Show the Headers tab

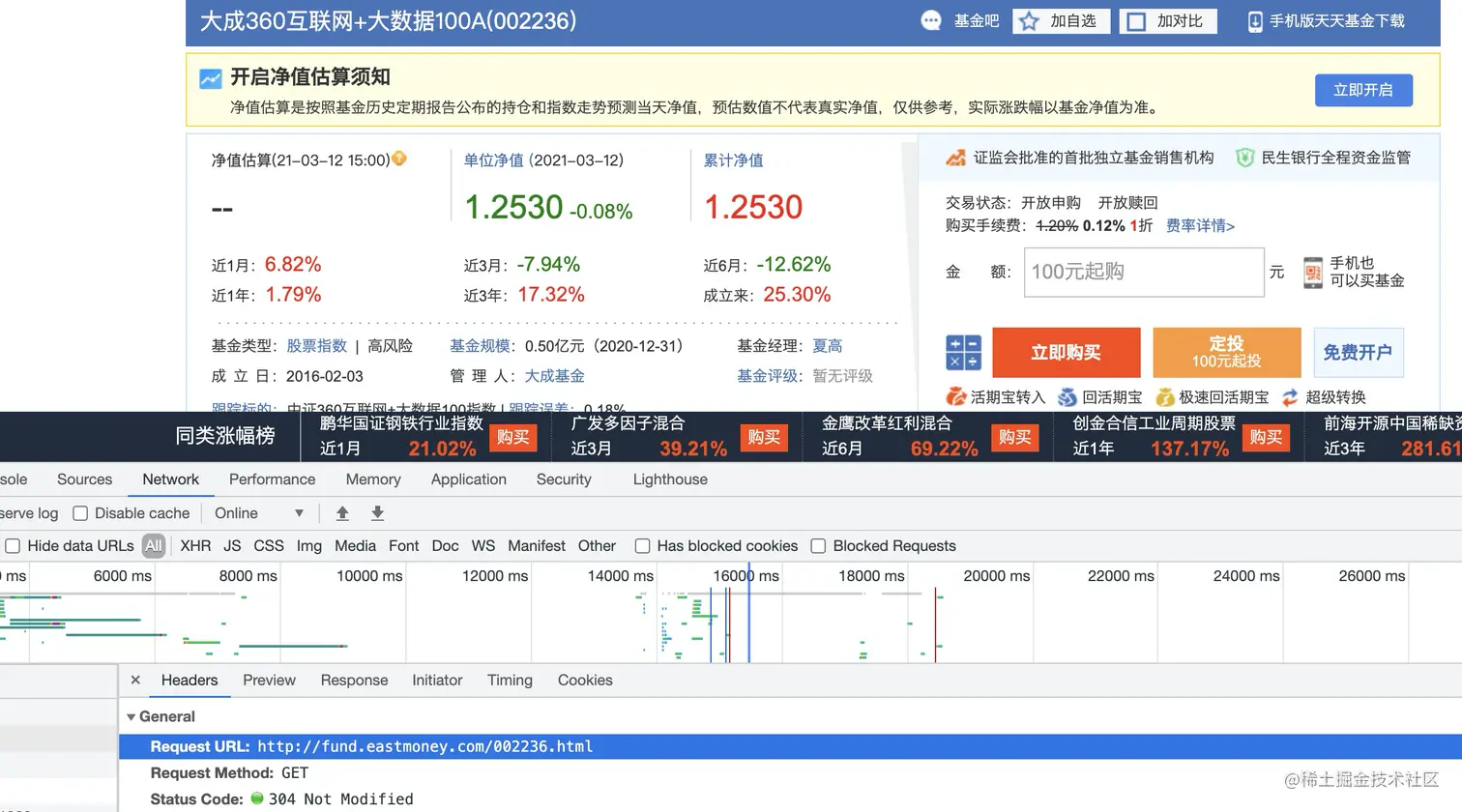click(190, 680)
